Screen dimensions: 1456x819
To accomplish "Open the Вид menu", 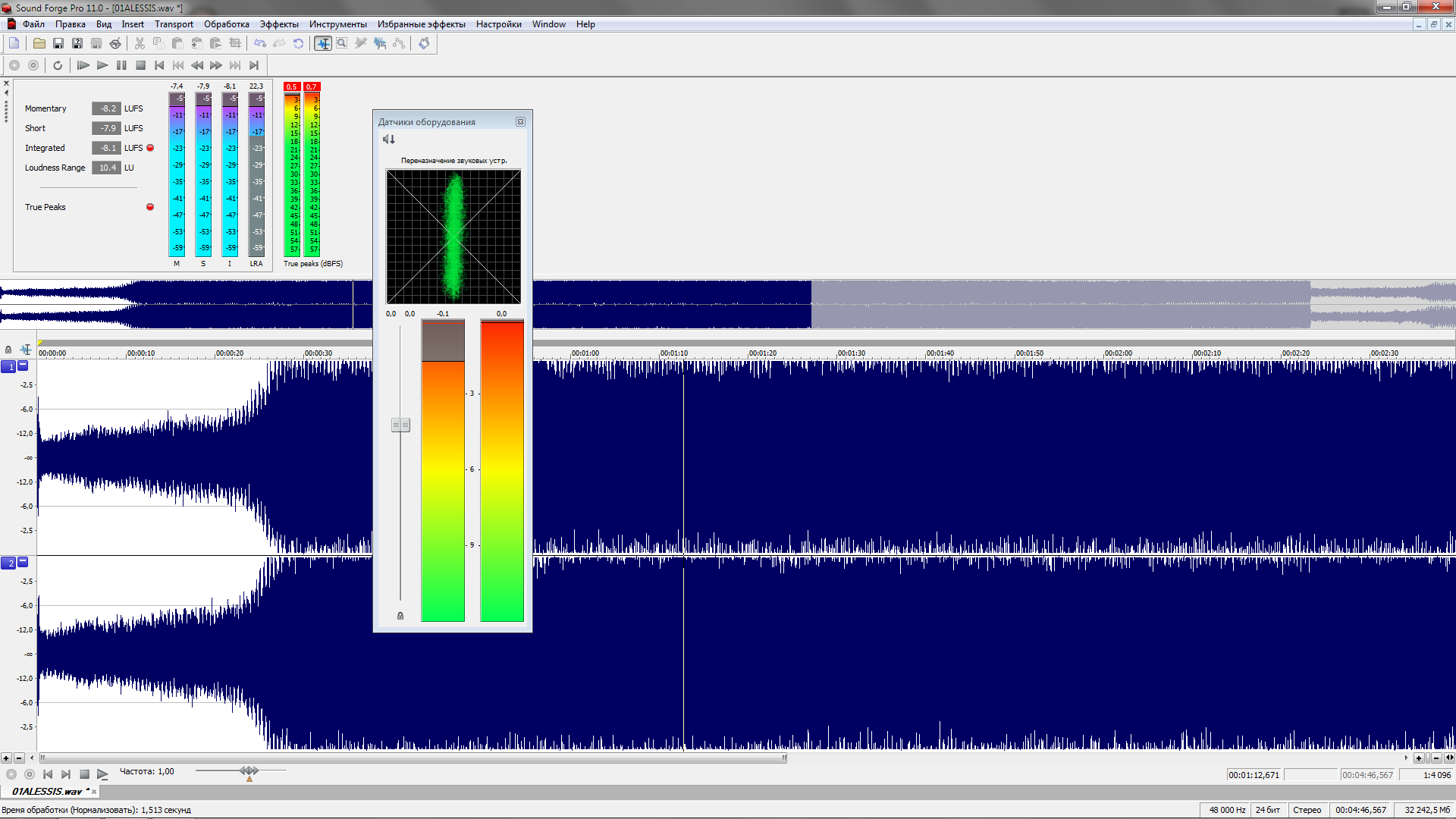I will [x=104, y=24].
